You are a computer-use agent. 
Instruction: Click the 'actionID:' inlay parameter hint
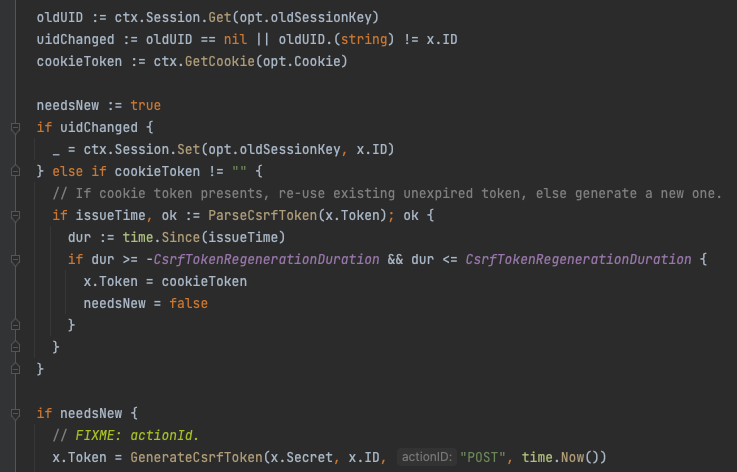(x=427, y=457)
